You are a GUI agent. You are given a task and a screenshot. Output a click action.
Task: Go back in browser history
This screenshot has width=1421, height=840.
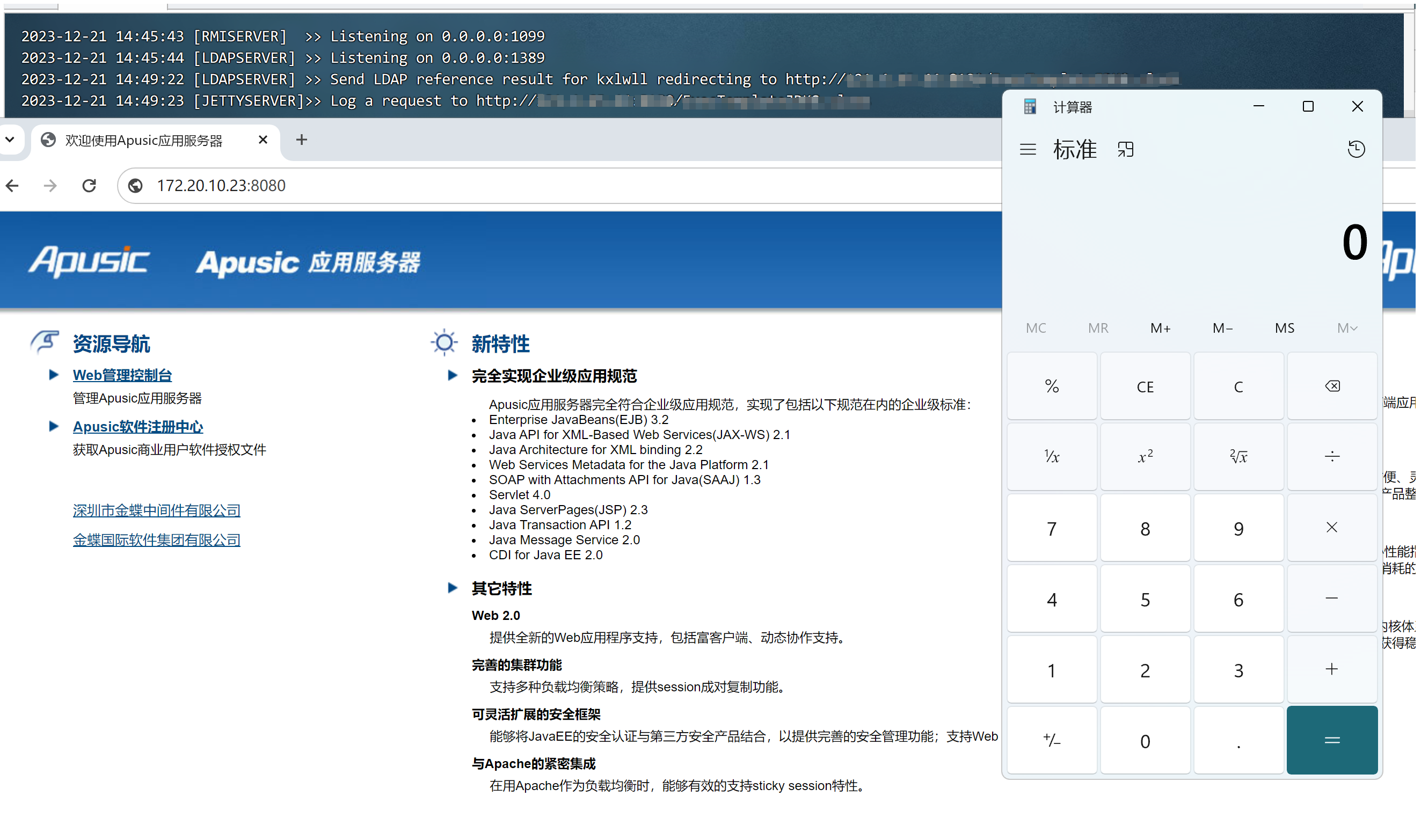(x=12, y=186)
